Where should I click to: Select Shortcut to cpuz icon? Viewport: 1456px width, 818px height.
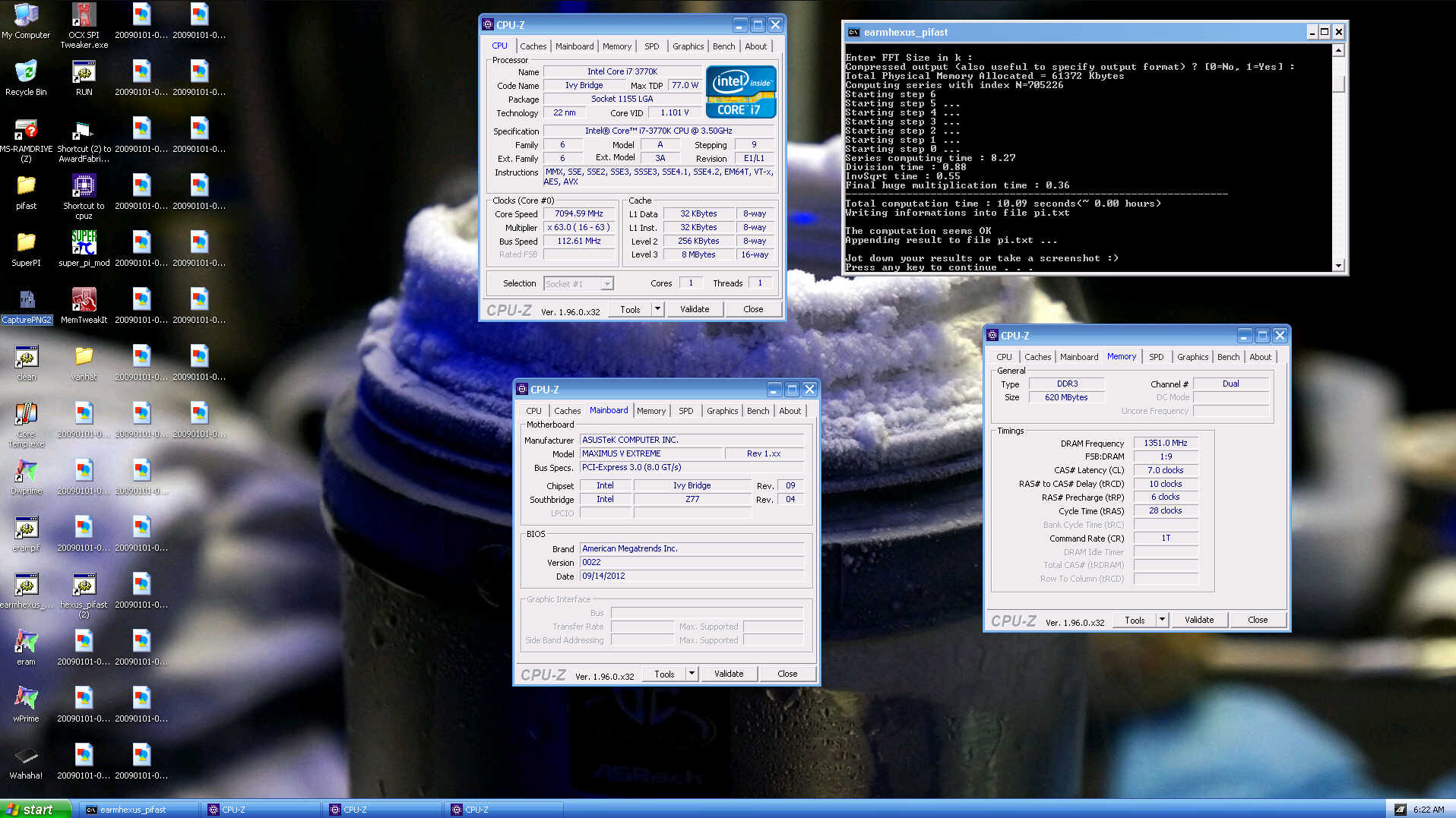click(84, 197)
